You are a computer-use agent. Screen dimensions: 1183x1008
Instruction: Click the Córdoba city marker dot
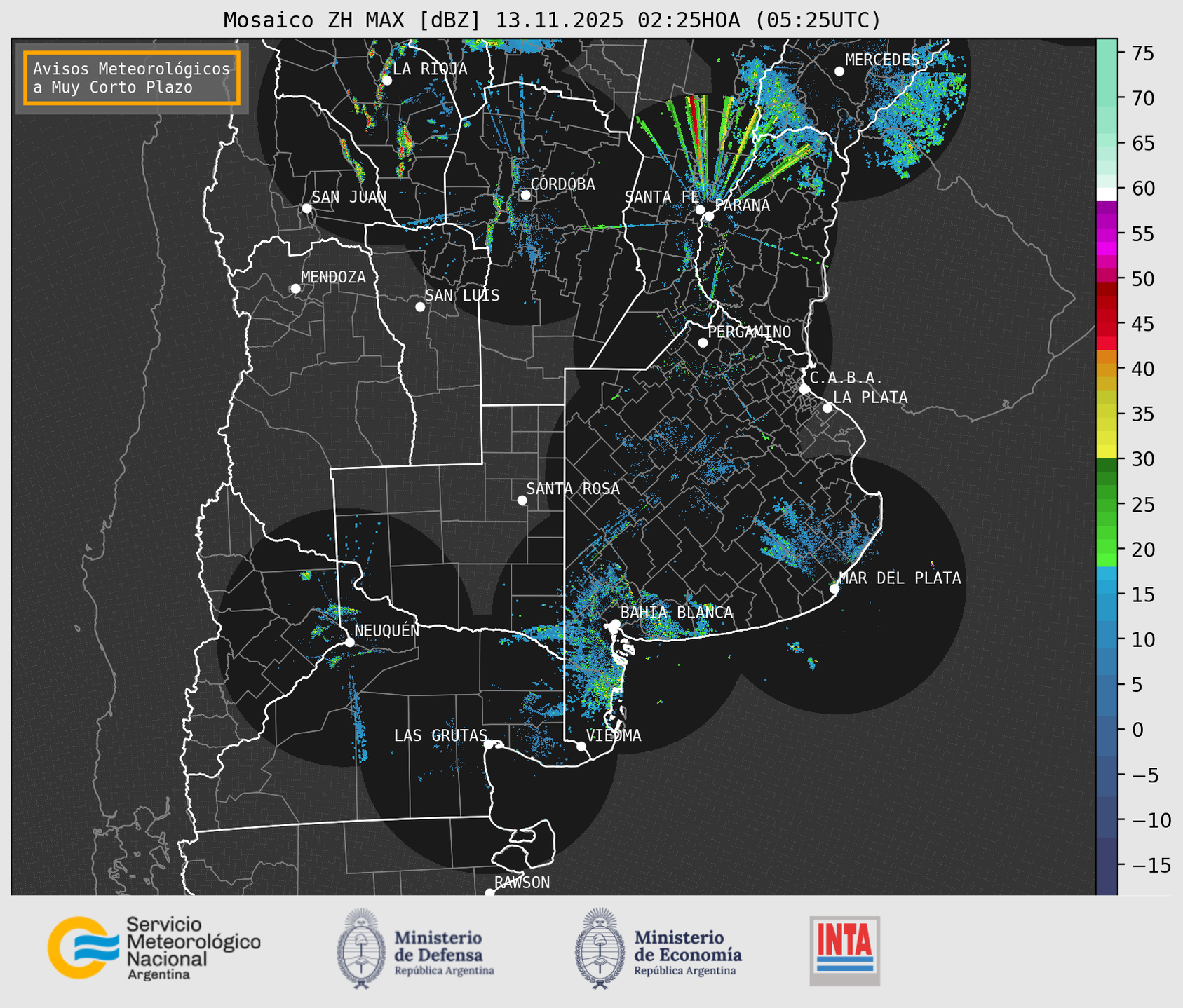(525, 195)
